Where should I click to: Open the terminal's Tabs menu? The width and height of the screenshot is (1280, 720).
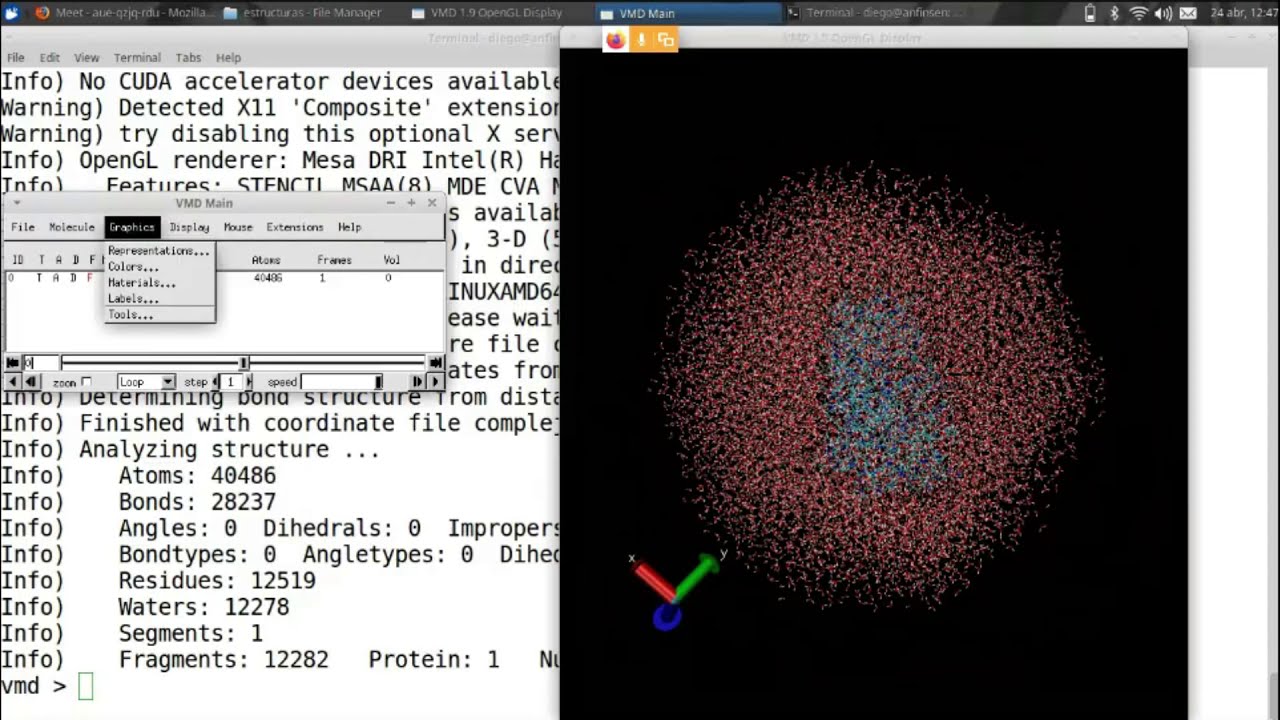coord(188,58)
